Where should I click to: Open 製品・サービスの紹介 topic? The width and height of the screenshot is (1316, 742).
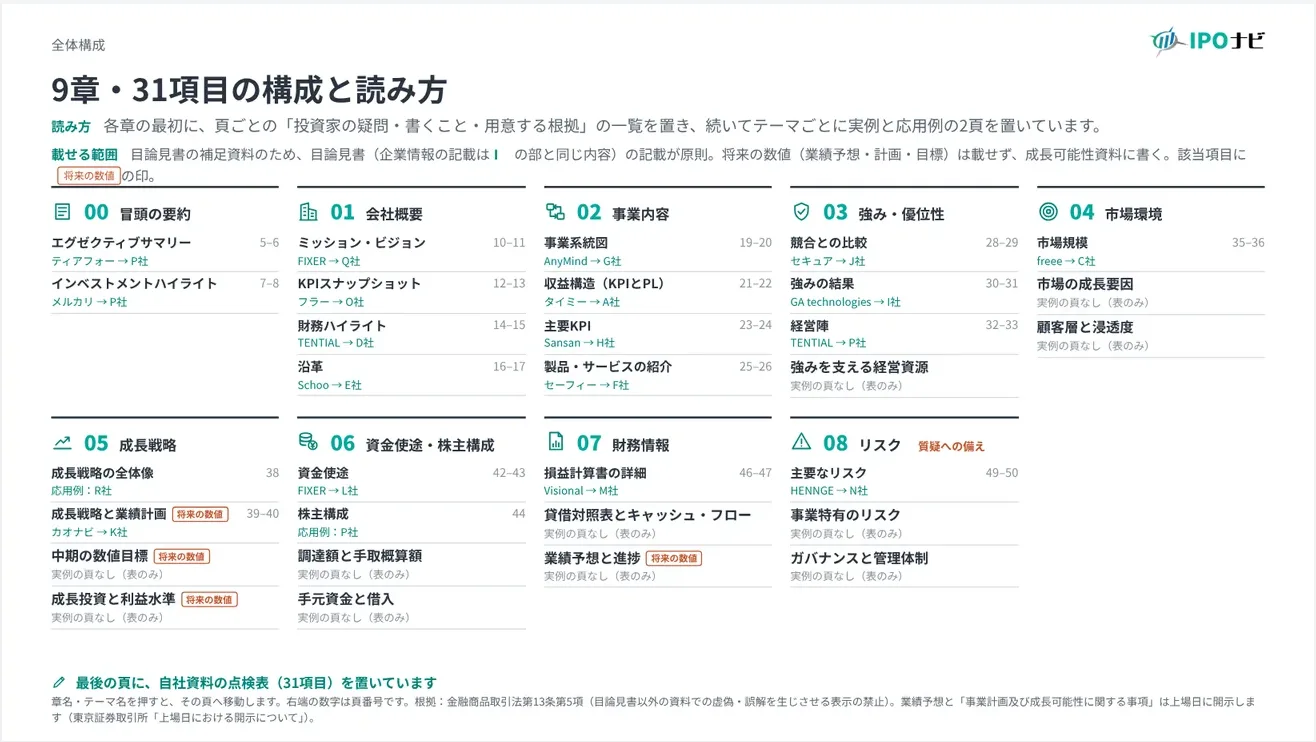608,367
